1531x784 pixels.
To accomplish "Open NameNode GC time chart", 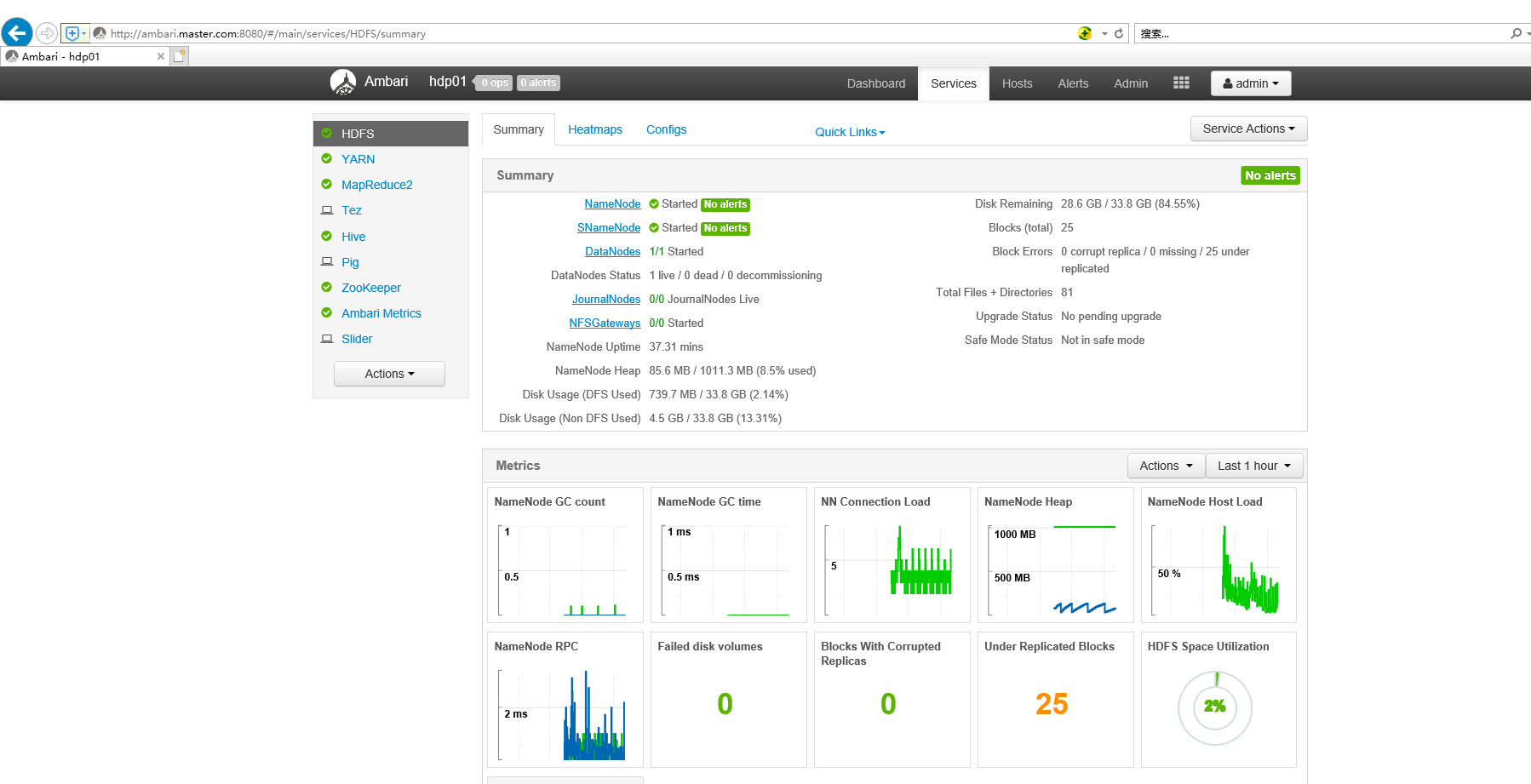I will [728, 555].
